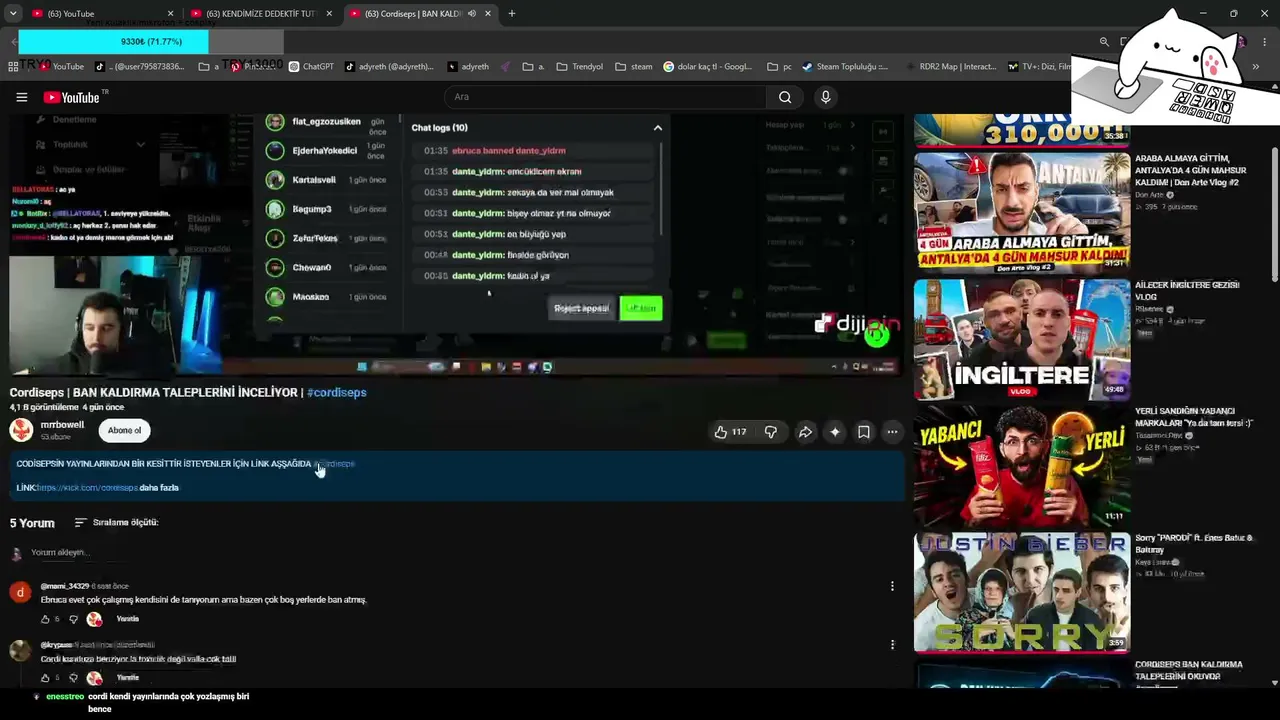
Task: Go to YouTube home via the logo
Action: (x=71, y=97)
